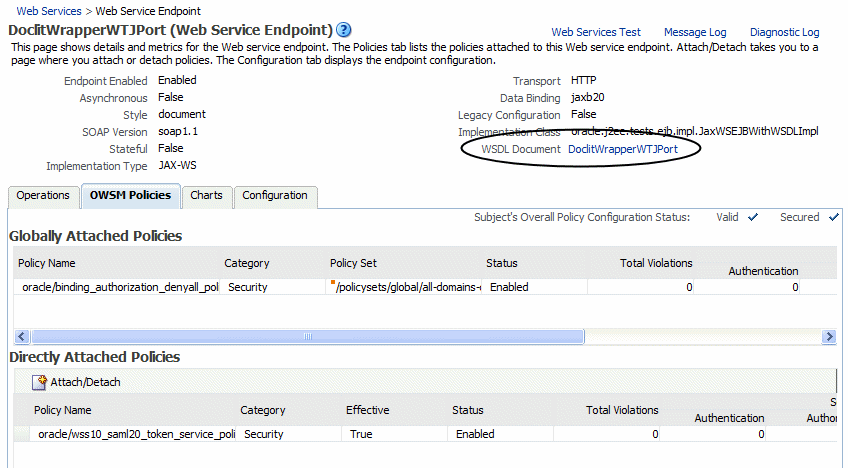Viewport: 848px width, 468px height.
Task: Click the Attach/Detach policy icon
Action: (39, 382)
